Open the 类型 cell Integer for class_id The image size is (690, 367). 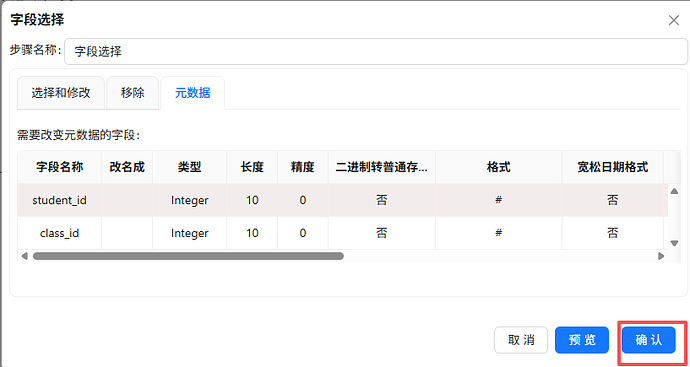click(x=190, y=233)
